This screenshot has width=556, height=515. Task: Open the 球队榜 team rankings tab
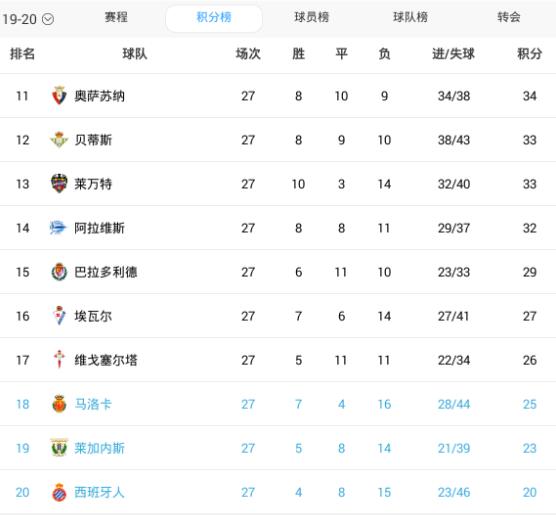(x=410, y=17)
